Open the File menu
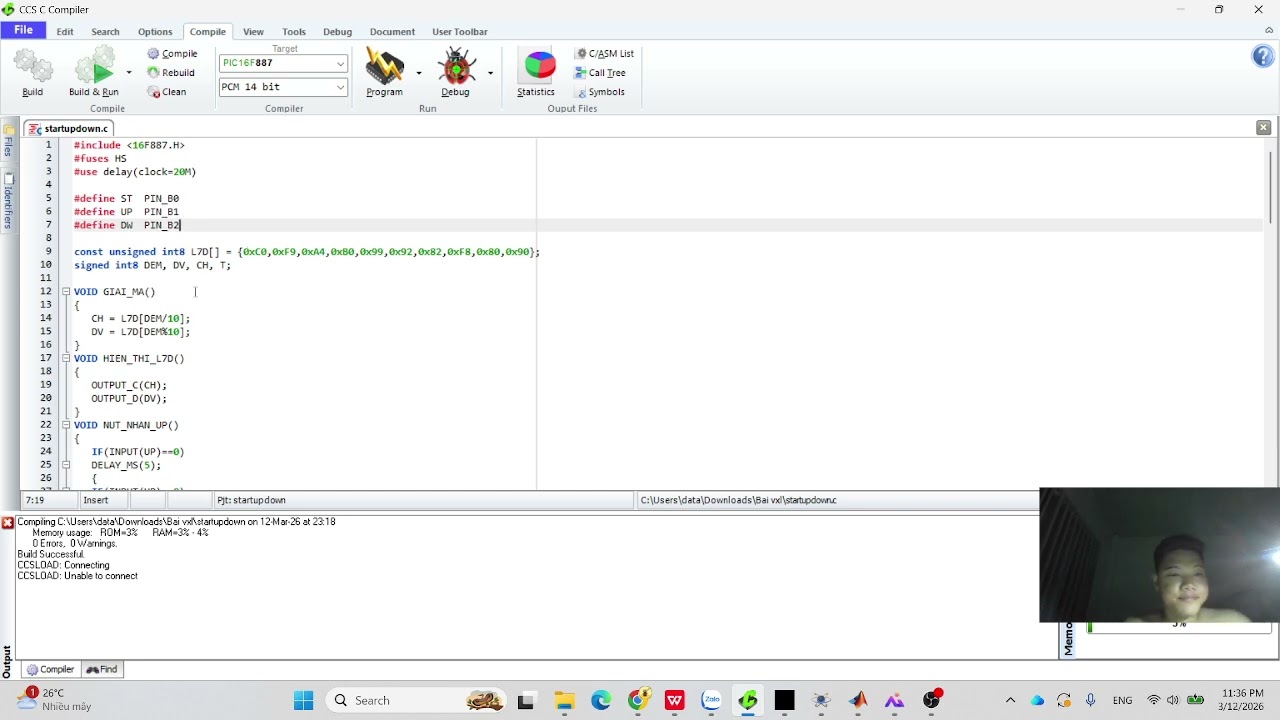The width and height of the screenshot is (1280, 720). [x=23, y=31]
